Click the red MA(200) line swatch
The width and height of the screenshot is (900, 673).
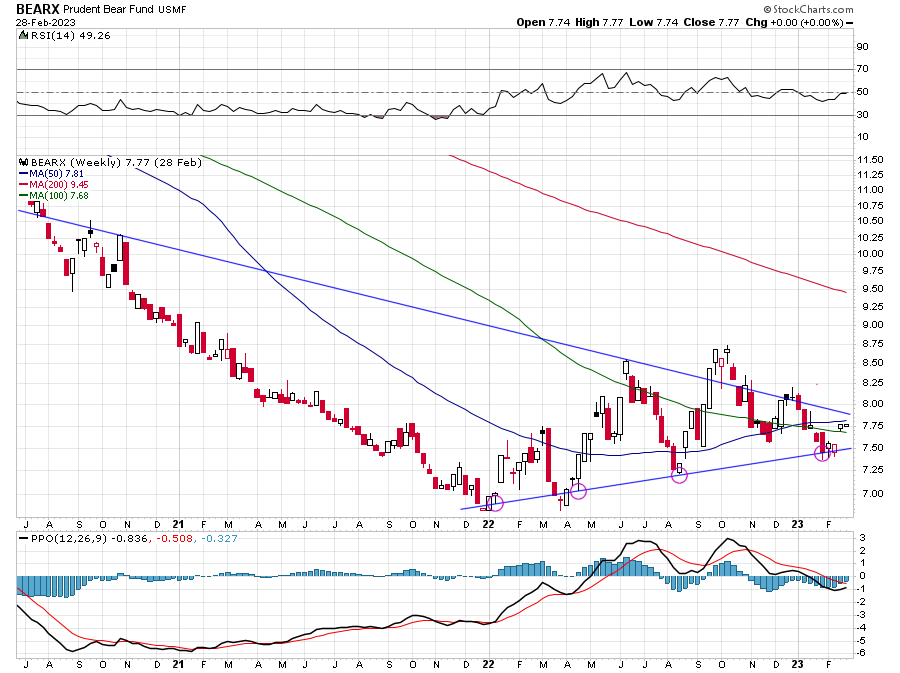[x=24, y=185]
